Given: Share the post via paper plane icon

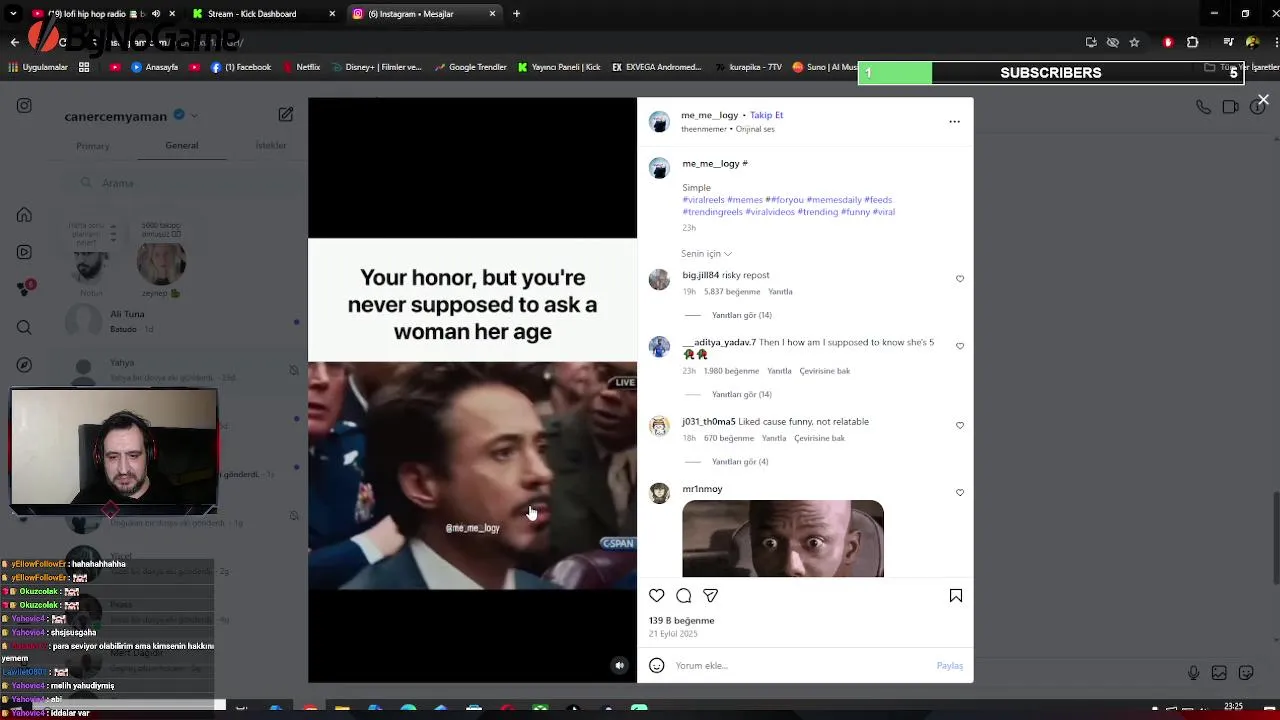Looking at the screenshot, I should pos(710,596).
